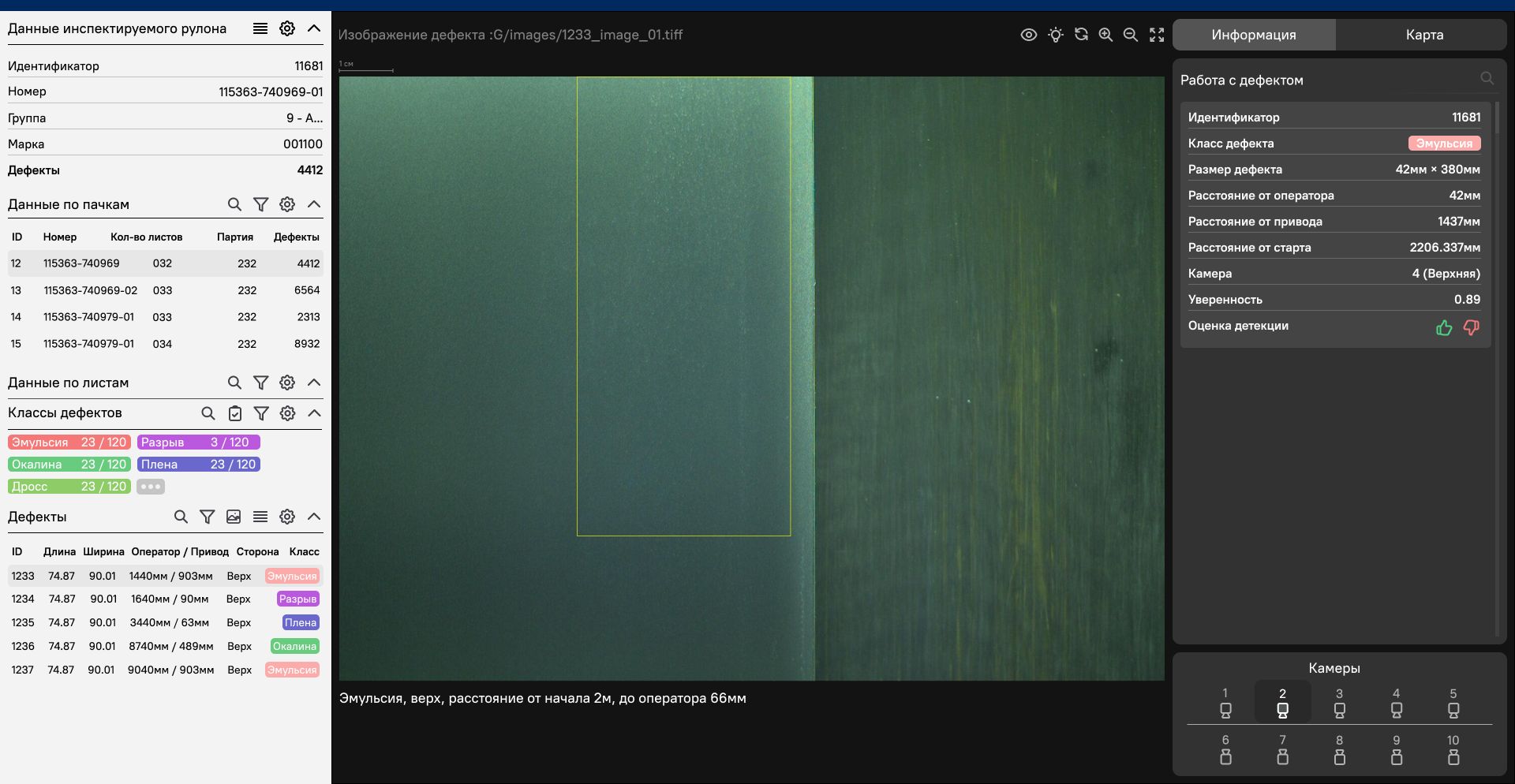The width and height of the screenshot is (1515, 784).
Task: Expand the sheets data section
Action: 314,383
